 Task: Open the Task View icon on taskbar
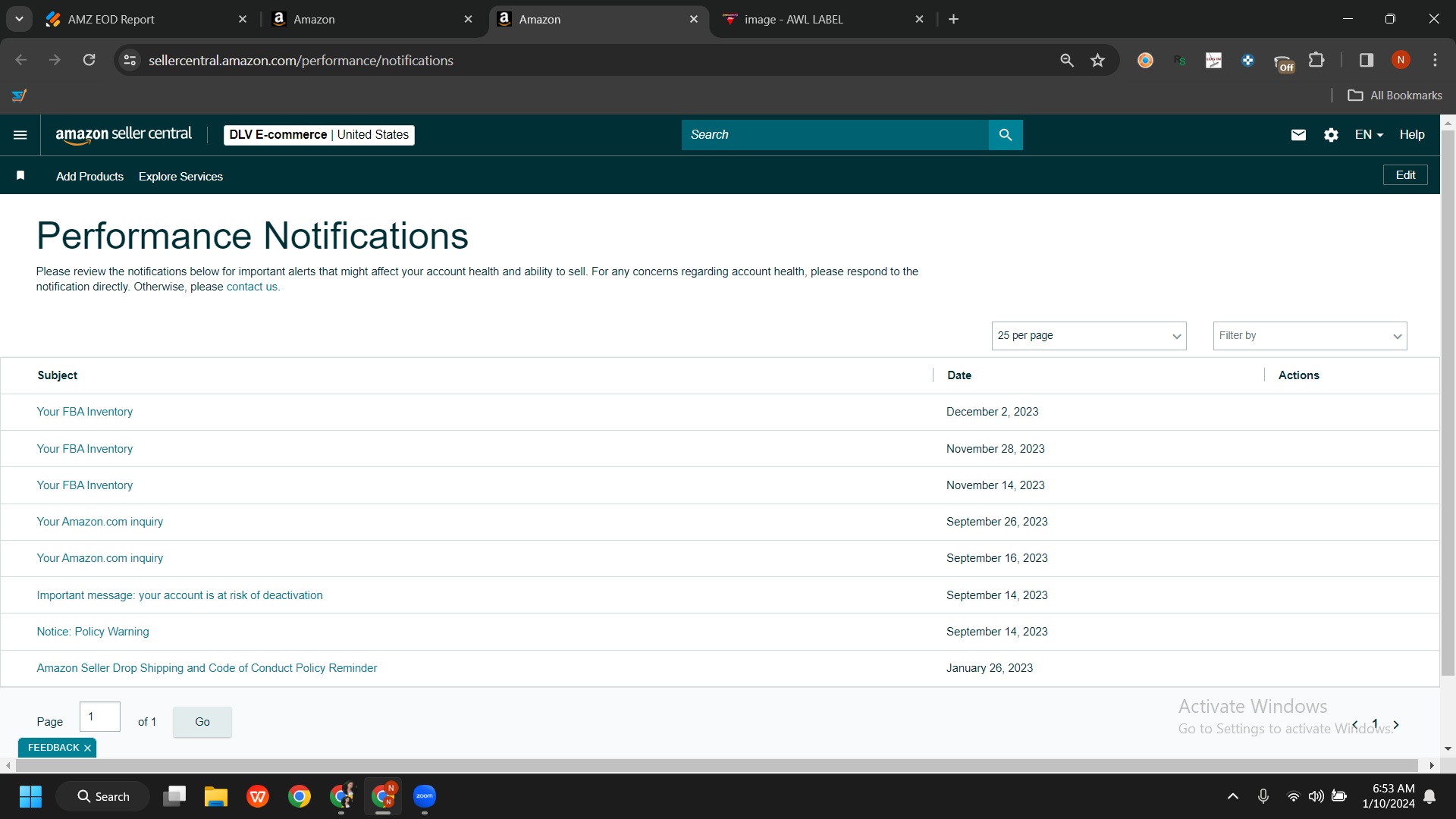(x=174, y=796)
